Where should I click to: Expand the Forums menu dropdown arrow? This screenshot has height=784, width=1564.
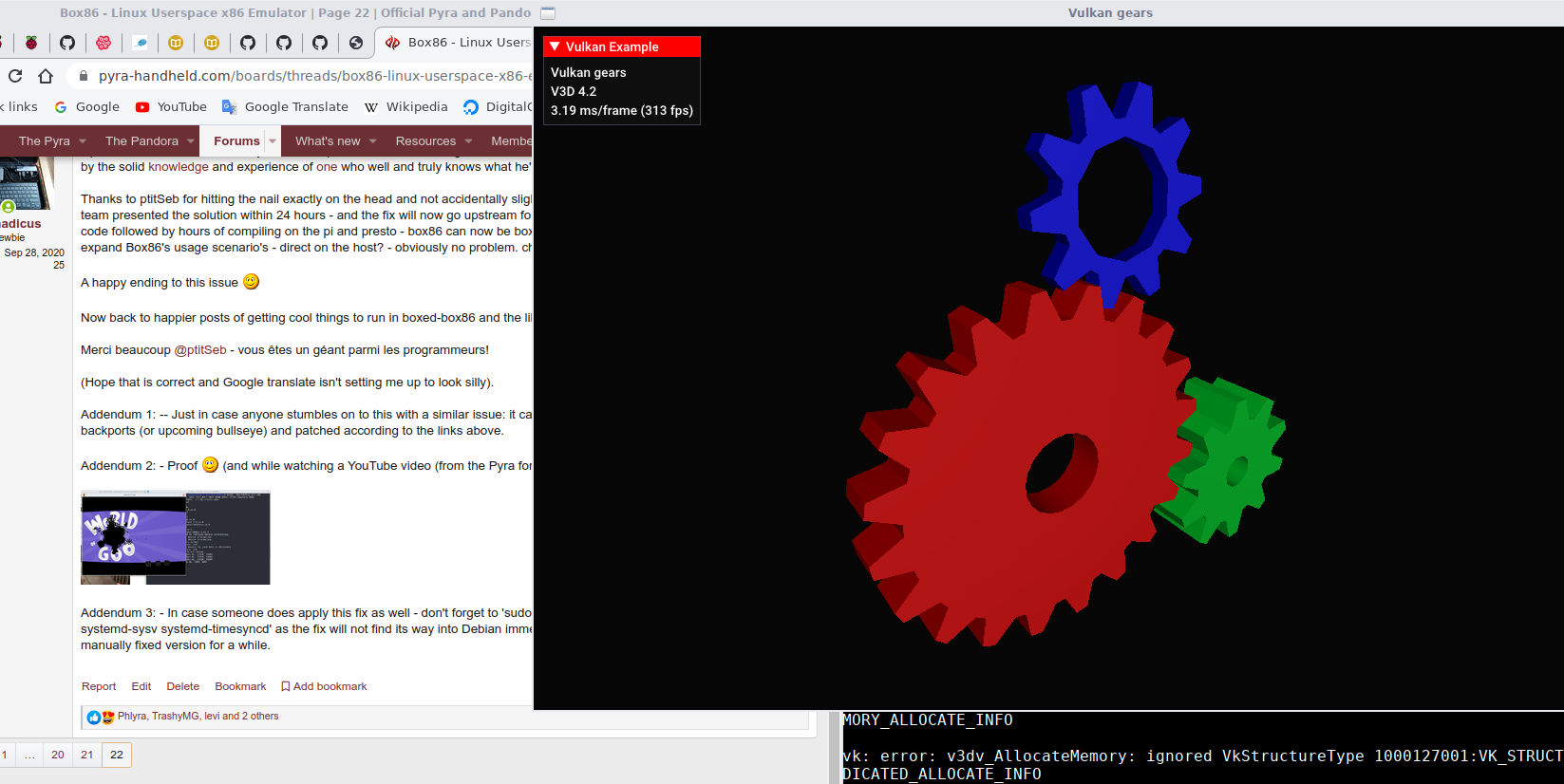273,141
